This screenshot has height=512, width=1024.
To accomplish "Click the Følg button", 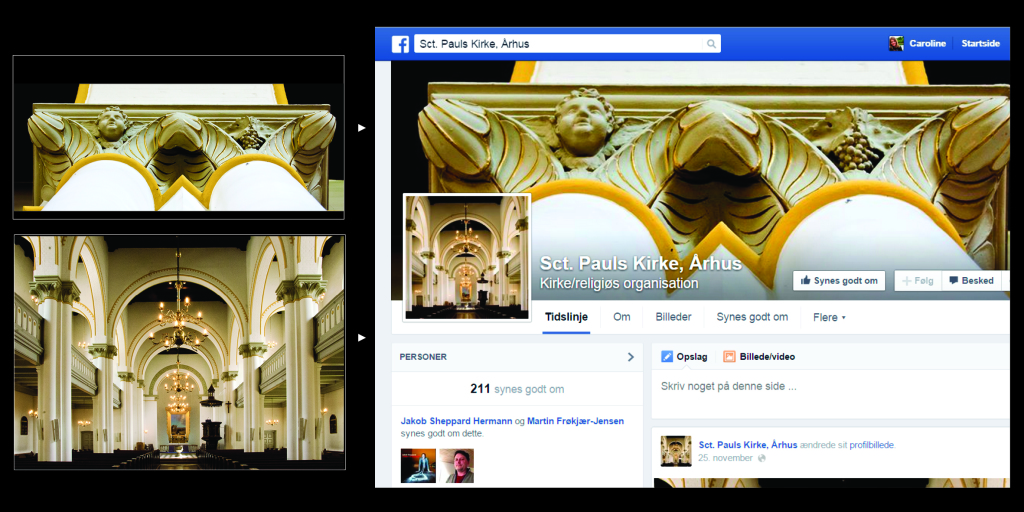I will [918, 281].
